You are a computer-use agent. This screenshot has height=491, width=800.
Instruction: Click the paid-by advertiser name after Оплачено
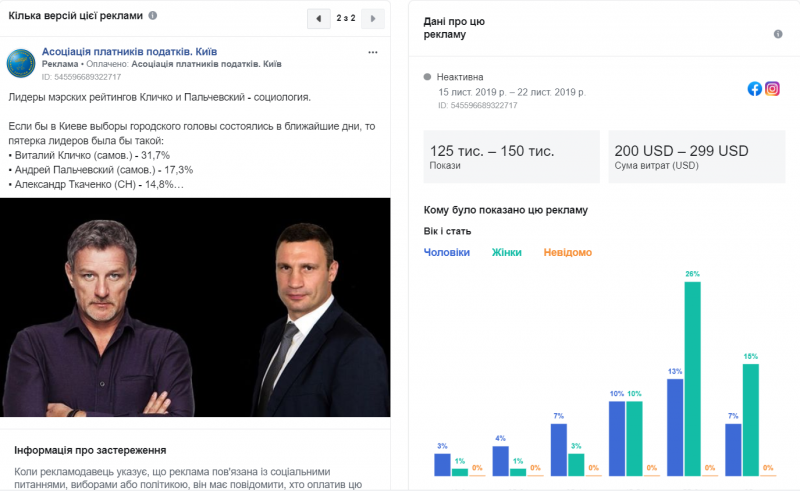click(x=206, y=64)
